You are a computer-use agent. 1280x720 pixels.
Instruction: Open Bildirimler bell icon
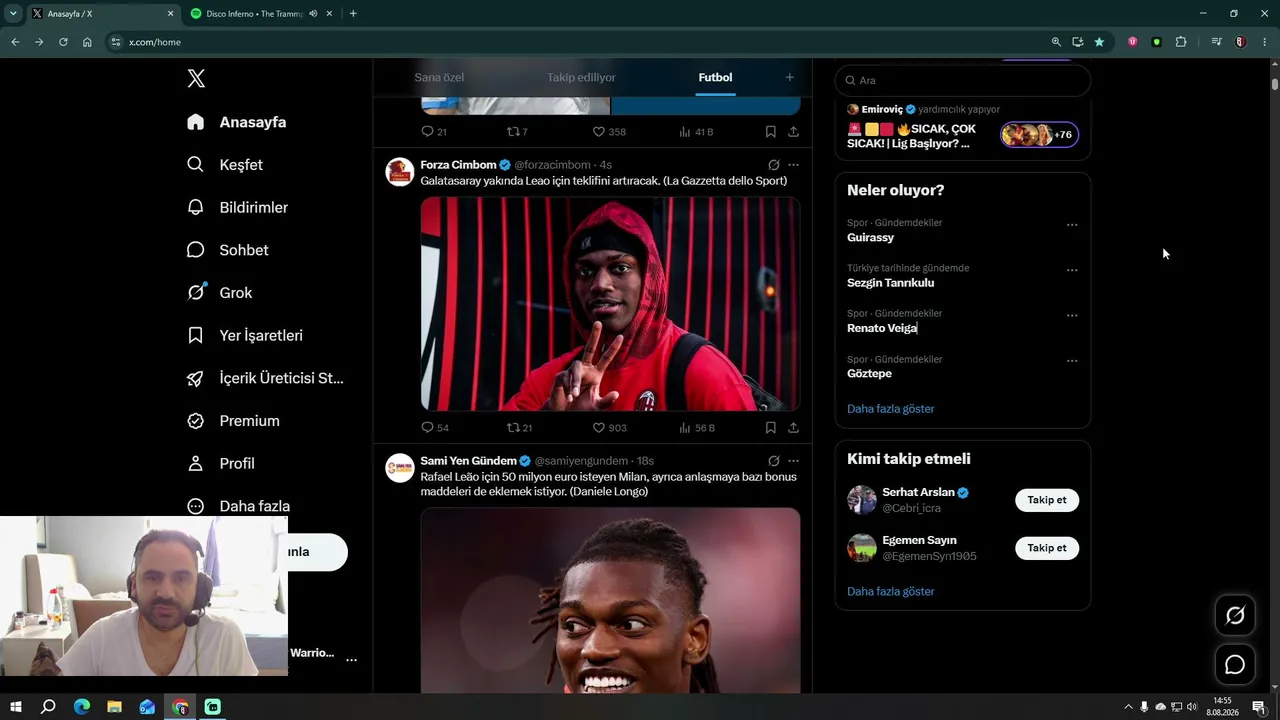click(196, 207)
